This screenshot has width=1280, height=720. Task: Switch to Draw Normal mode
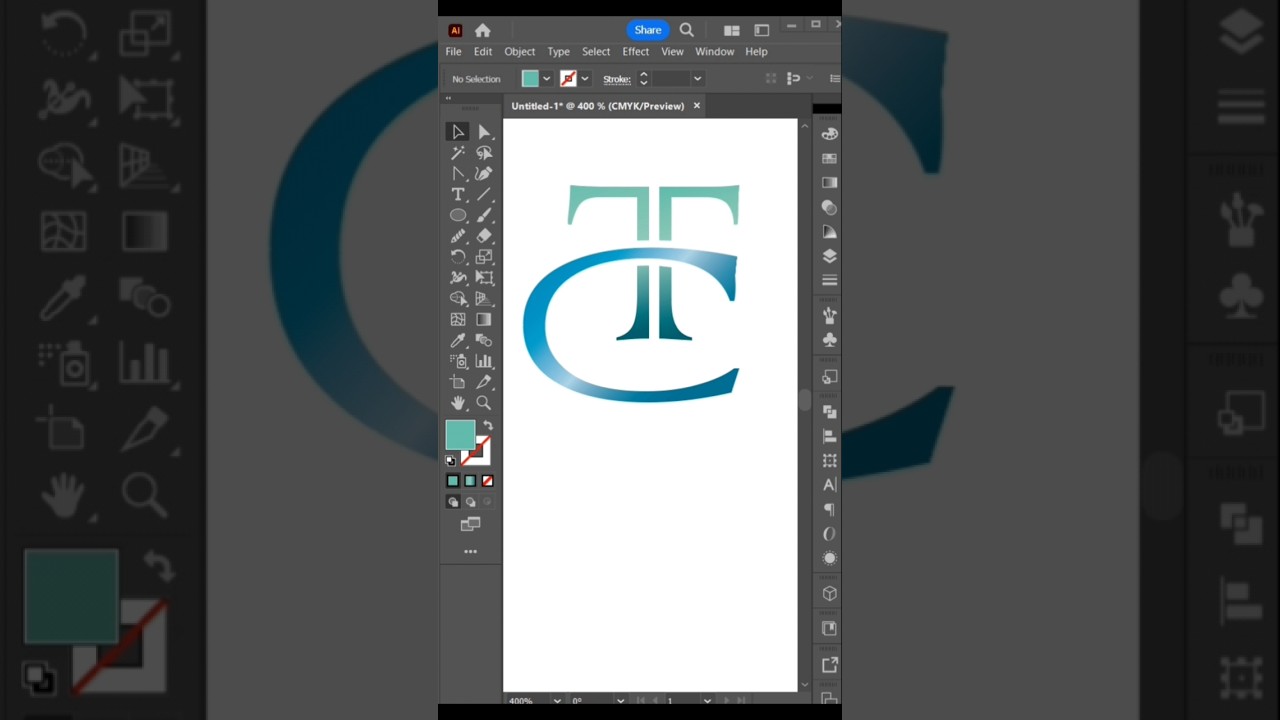pos(453,502)
